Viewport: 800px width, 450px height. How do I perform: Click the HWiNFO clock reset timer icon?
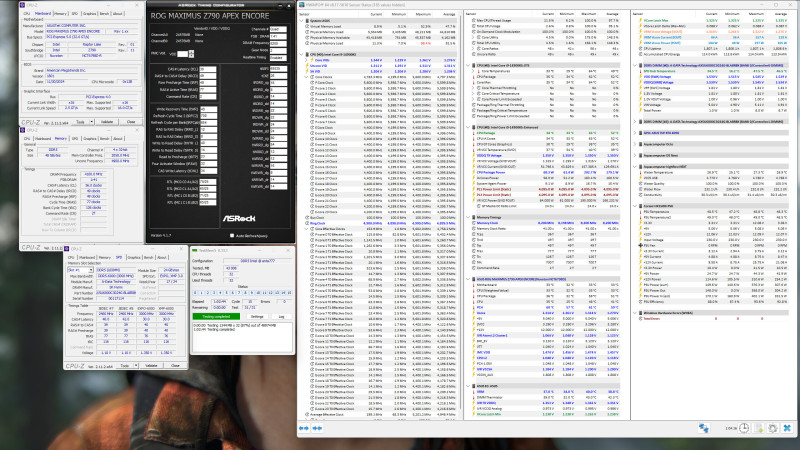[744, 428]
